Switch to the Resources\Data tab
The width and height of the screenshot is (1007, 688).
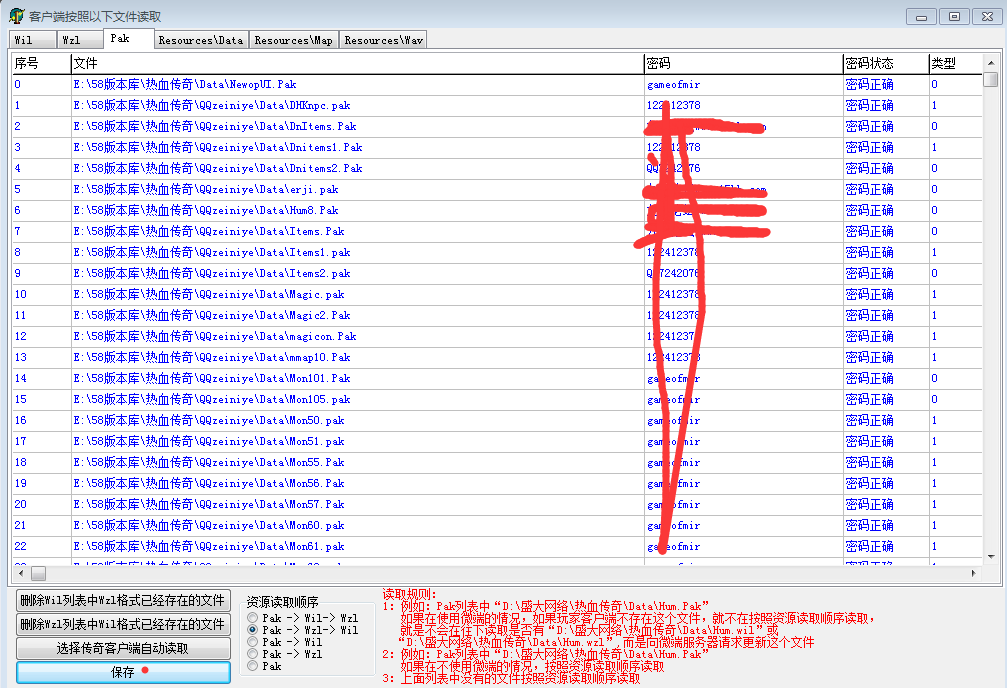coord(200,40)
